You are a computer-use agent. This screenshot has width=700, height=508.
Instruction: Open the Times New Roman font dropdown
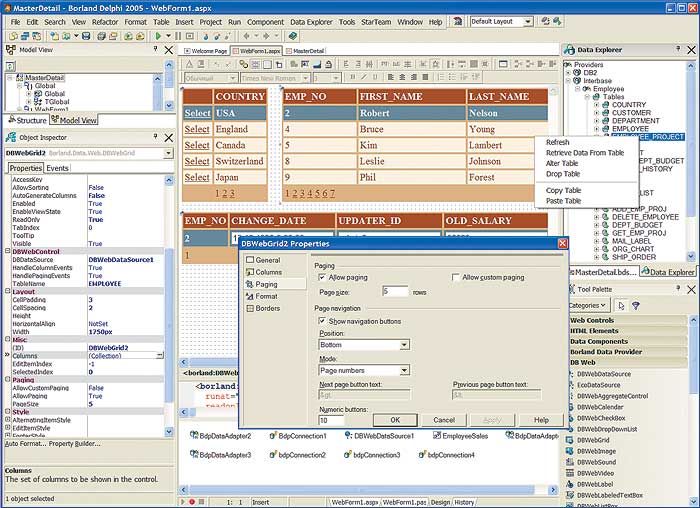click(x=306, y=78)
